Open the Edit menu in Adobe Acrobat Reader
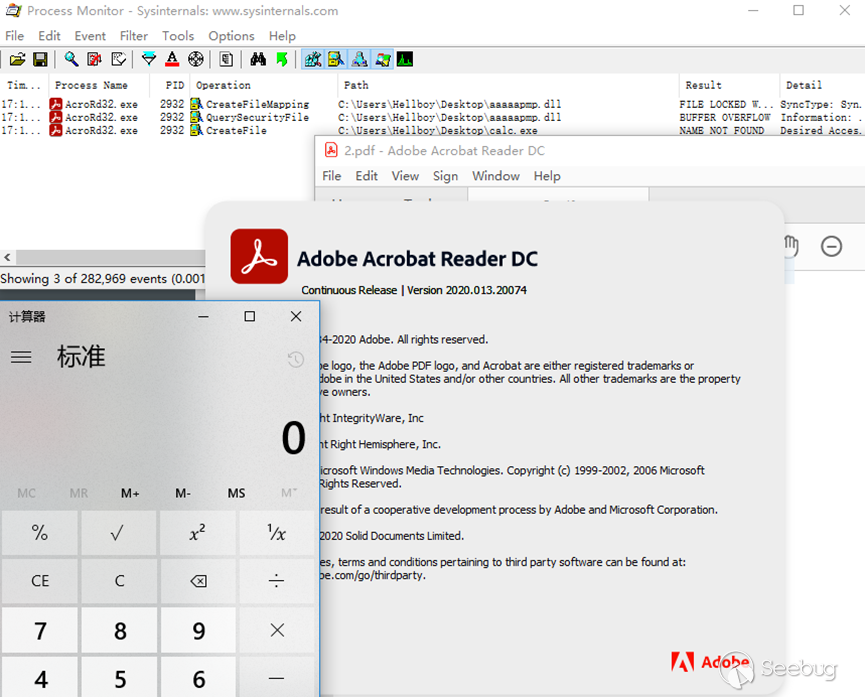Screen dimensions: 865x697 tap(366, 176)
